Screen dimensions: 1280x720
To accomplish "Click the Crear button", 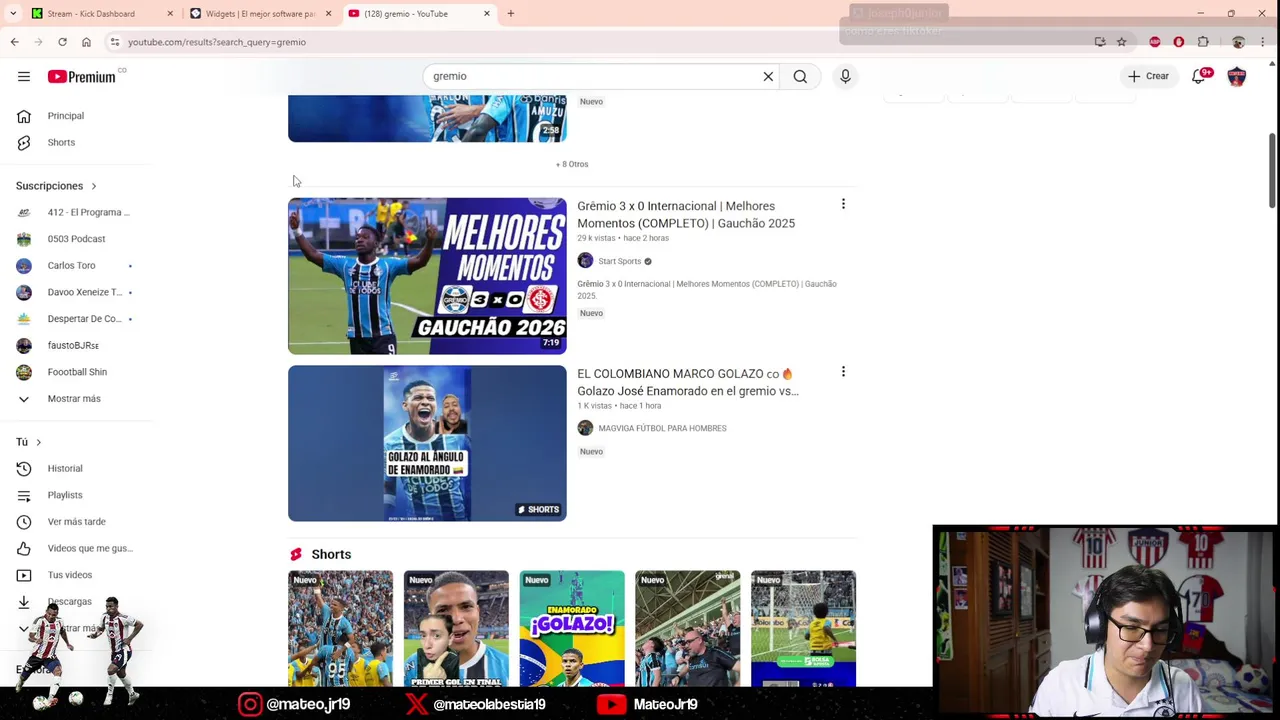I will [1148, 76].
